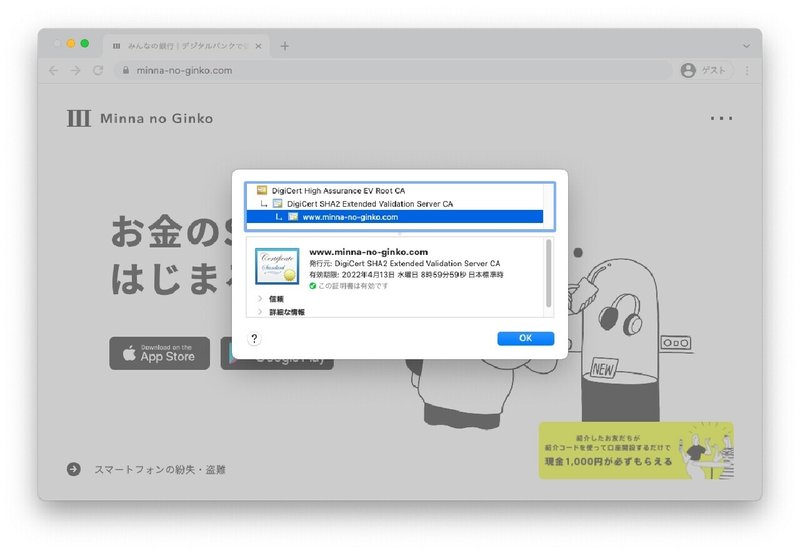Click the browser back arrow
Screen dimensions: 800x551
(x=54, y=70)
